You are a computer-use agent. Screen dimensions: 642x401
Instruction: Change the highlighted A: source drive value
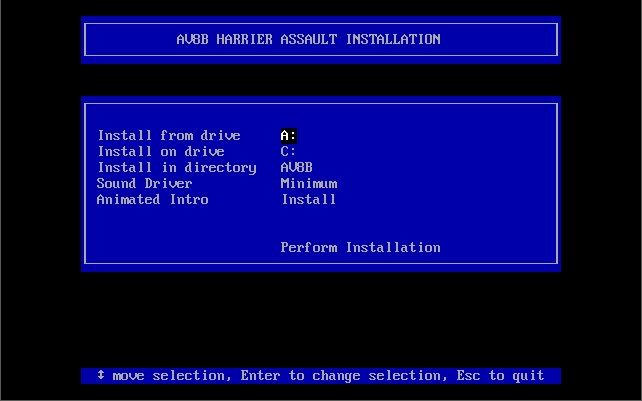[289, 136]
